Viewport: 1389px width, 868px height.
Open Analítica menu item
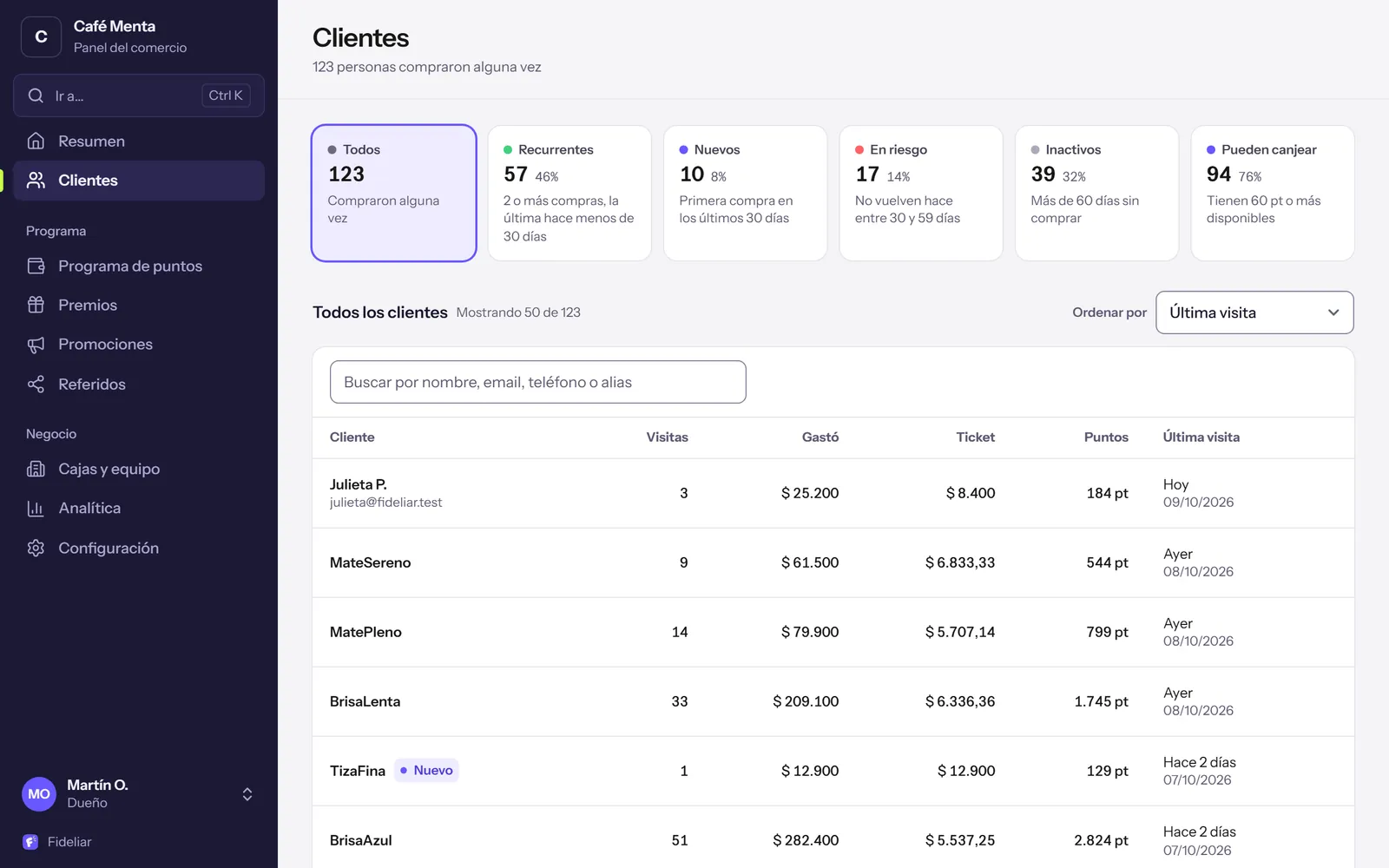click(139, 508)
